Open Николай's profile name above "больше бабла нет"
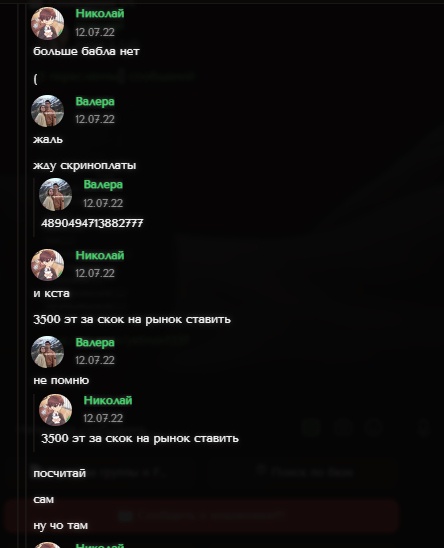Image resolution: width=444 pixels, height=548 pixels. pyautogui.click(x=100, y=13)
